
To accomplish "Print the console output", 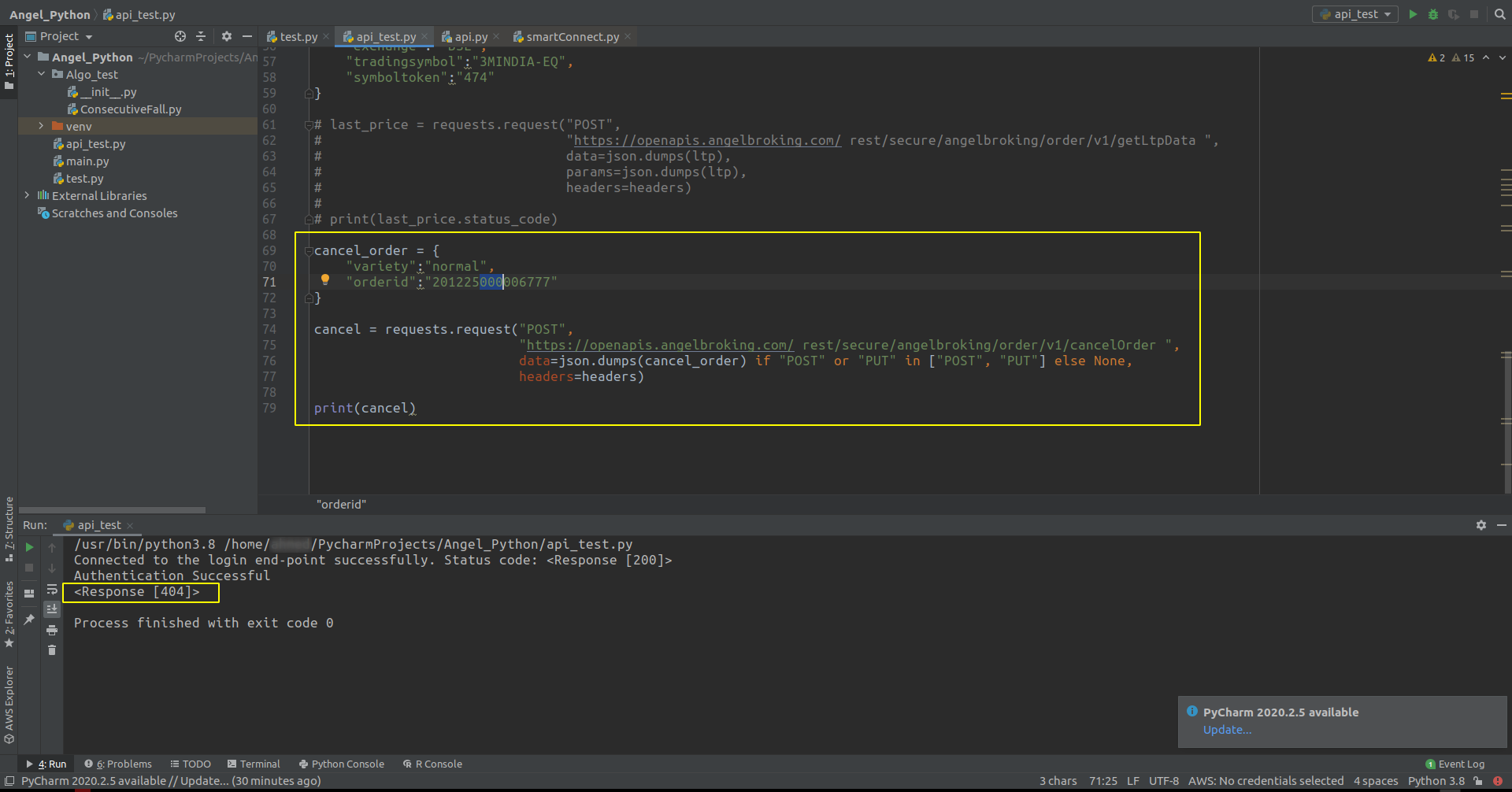I will [x=52, y=630].
